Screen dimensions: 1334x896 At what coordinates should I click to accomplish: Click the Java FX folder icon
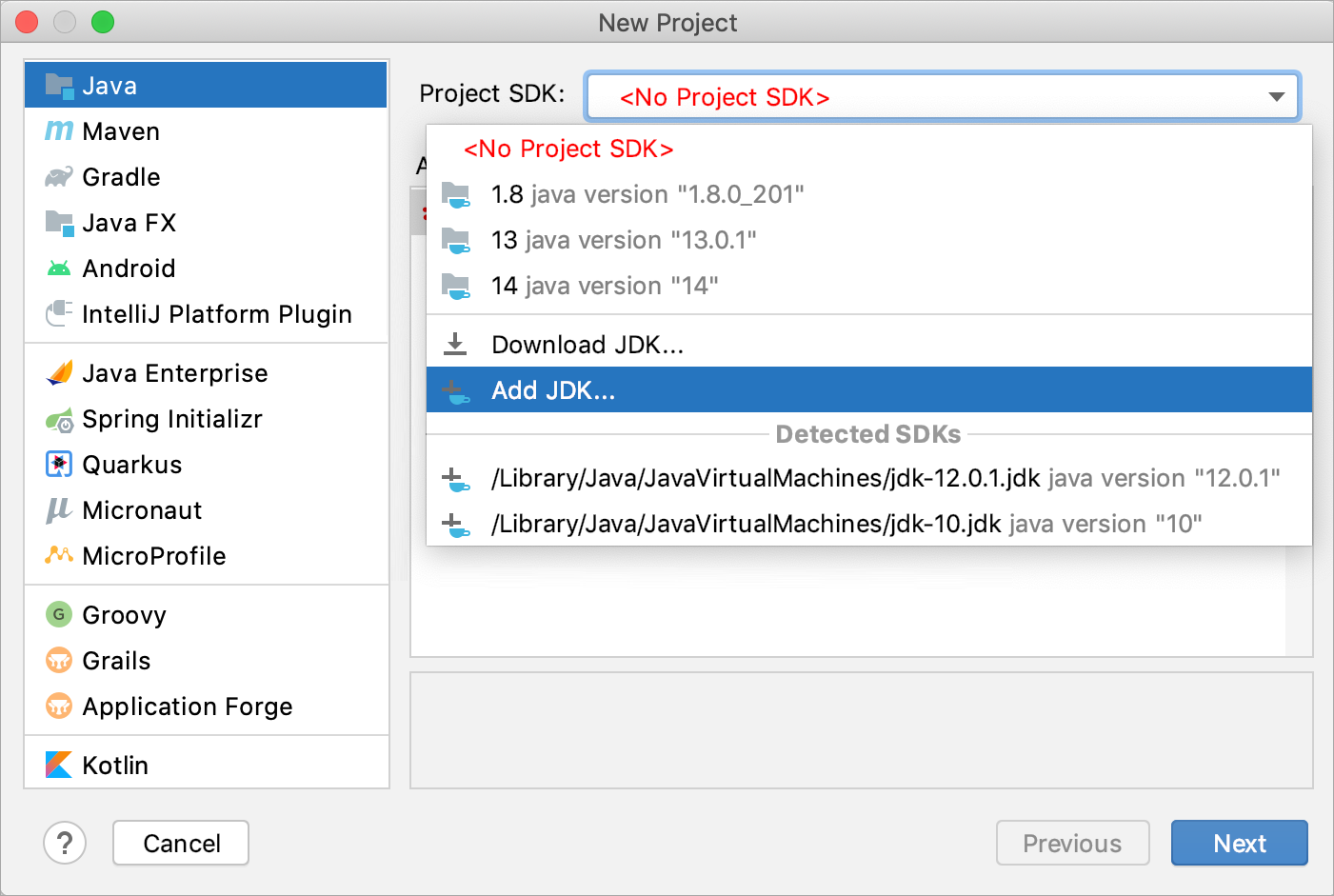tap(59, 223)
